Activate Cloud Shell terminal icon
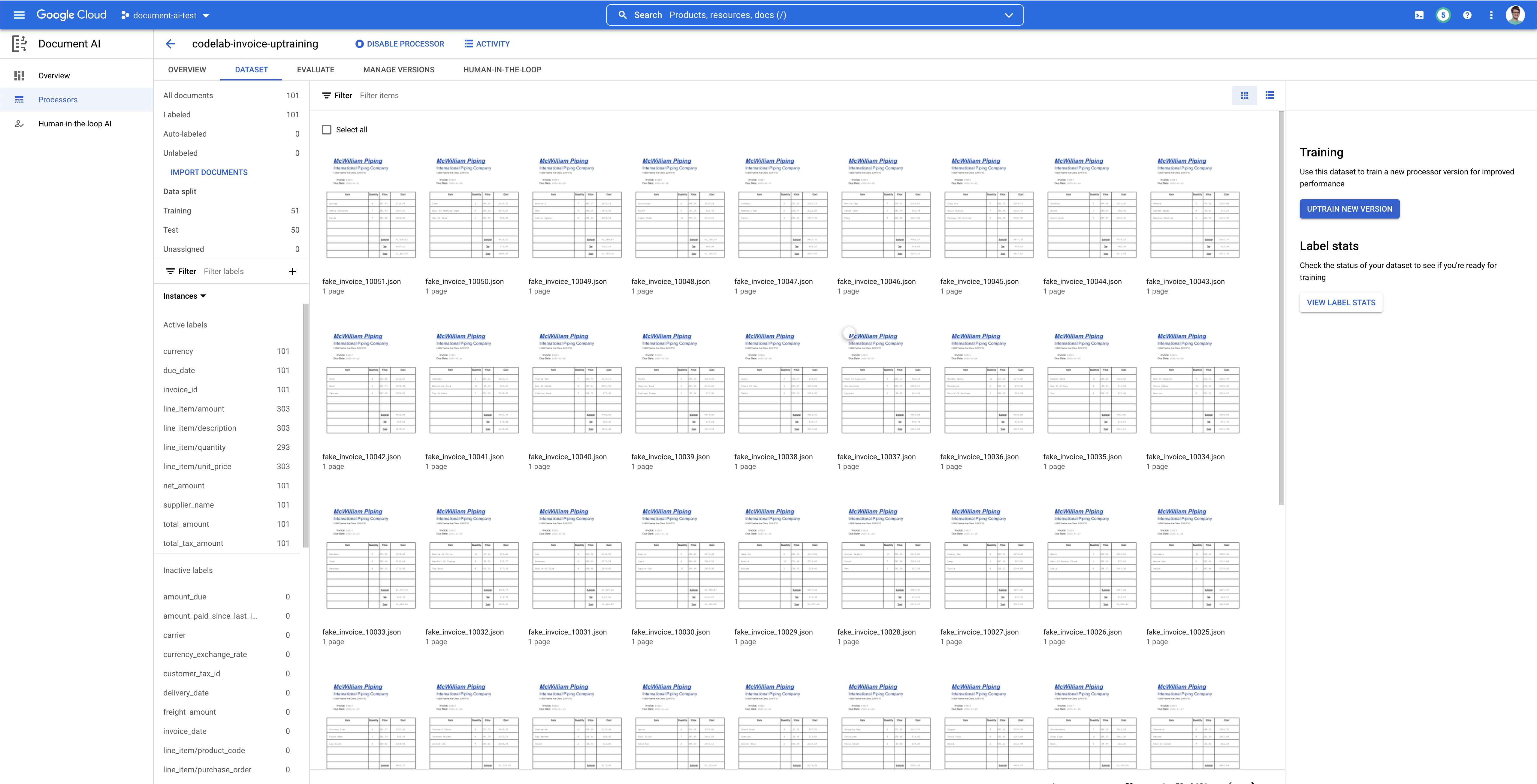 pyautogui.click(x=1419, y=15)
